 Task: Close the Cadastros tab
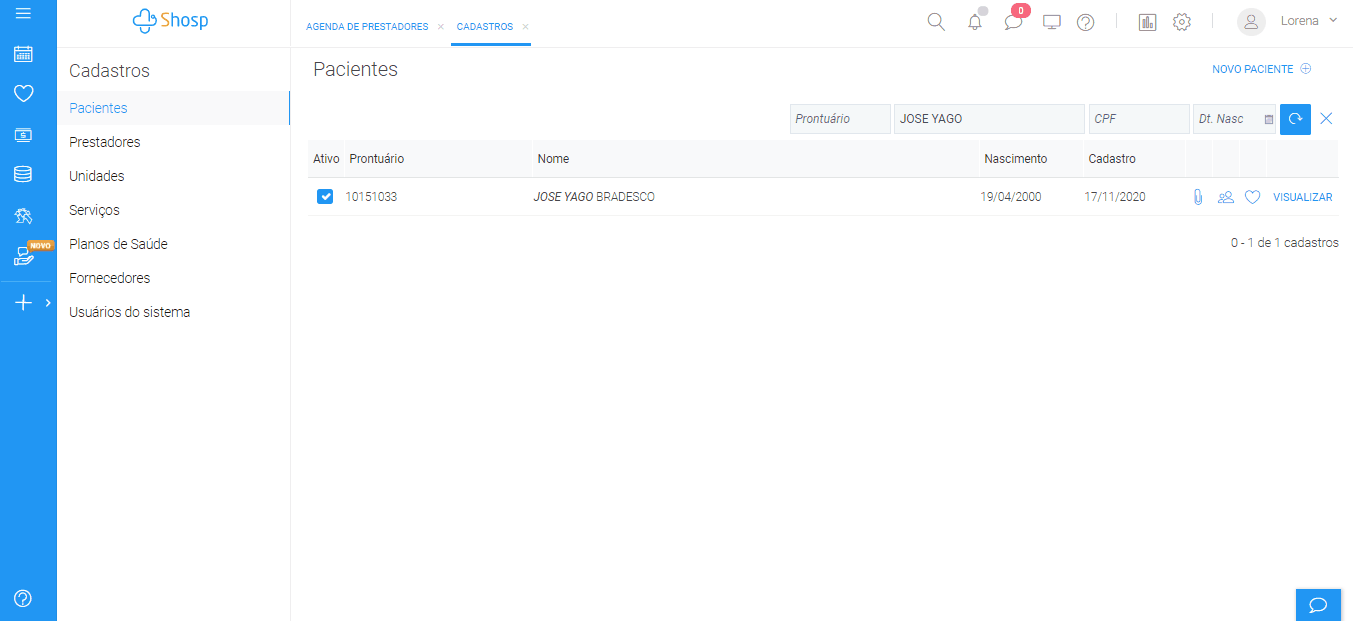click(x=525, y=27)
